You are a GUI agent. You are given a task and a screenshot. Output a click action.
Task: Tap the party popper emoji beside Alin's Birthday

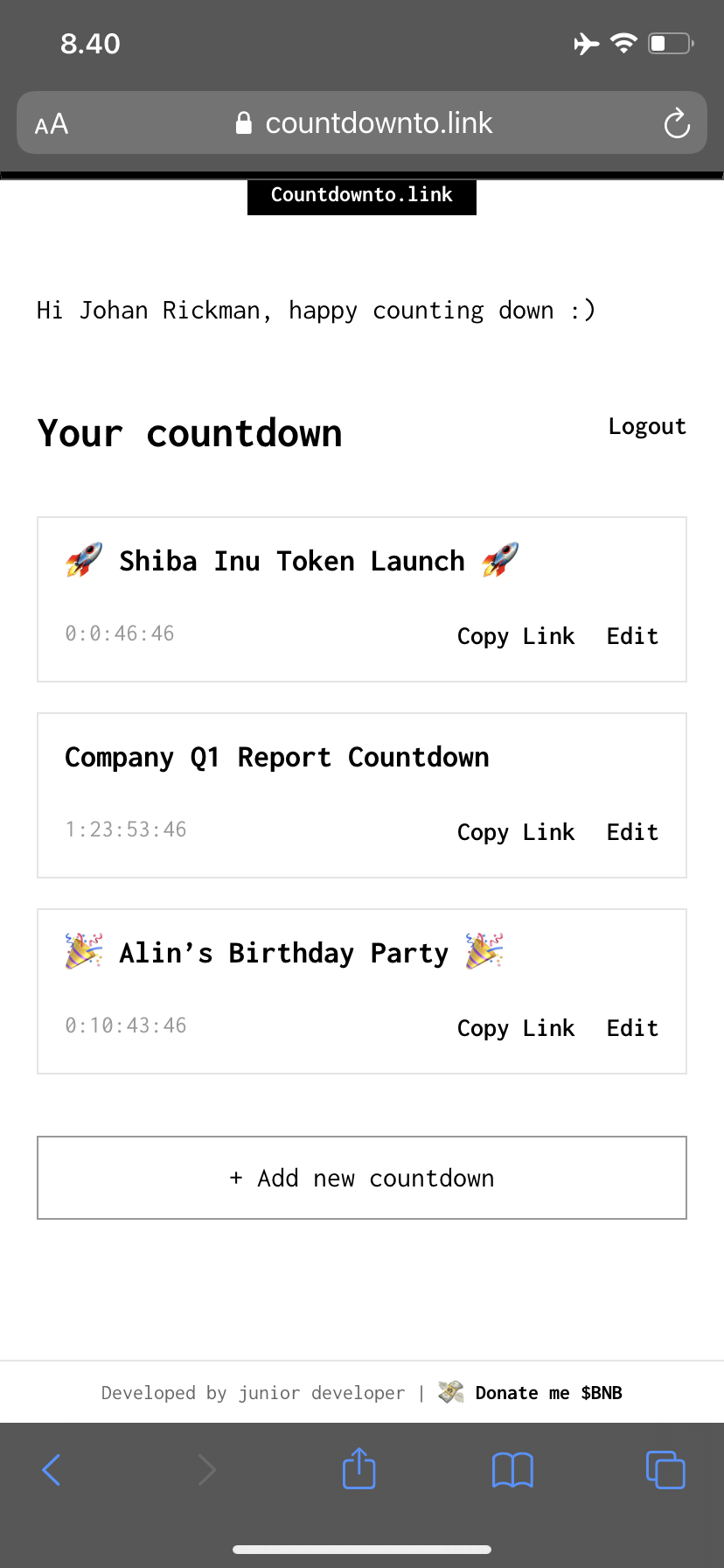pyautogui.click(x=83, y=952)
